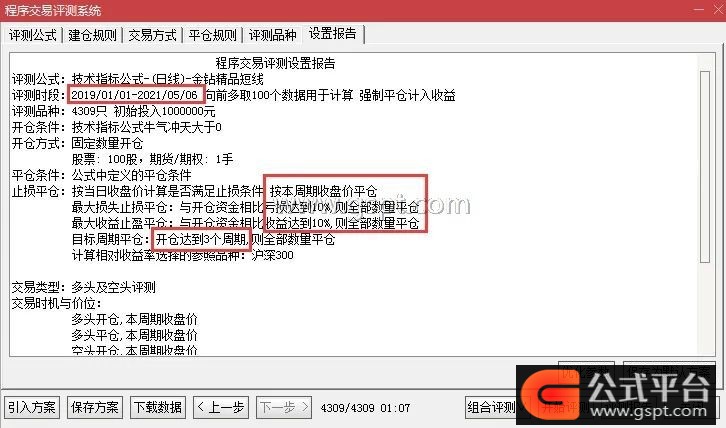Click the 下载数据 button

(158, 408)
